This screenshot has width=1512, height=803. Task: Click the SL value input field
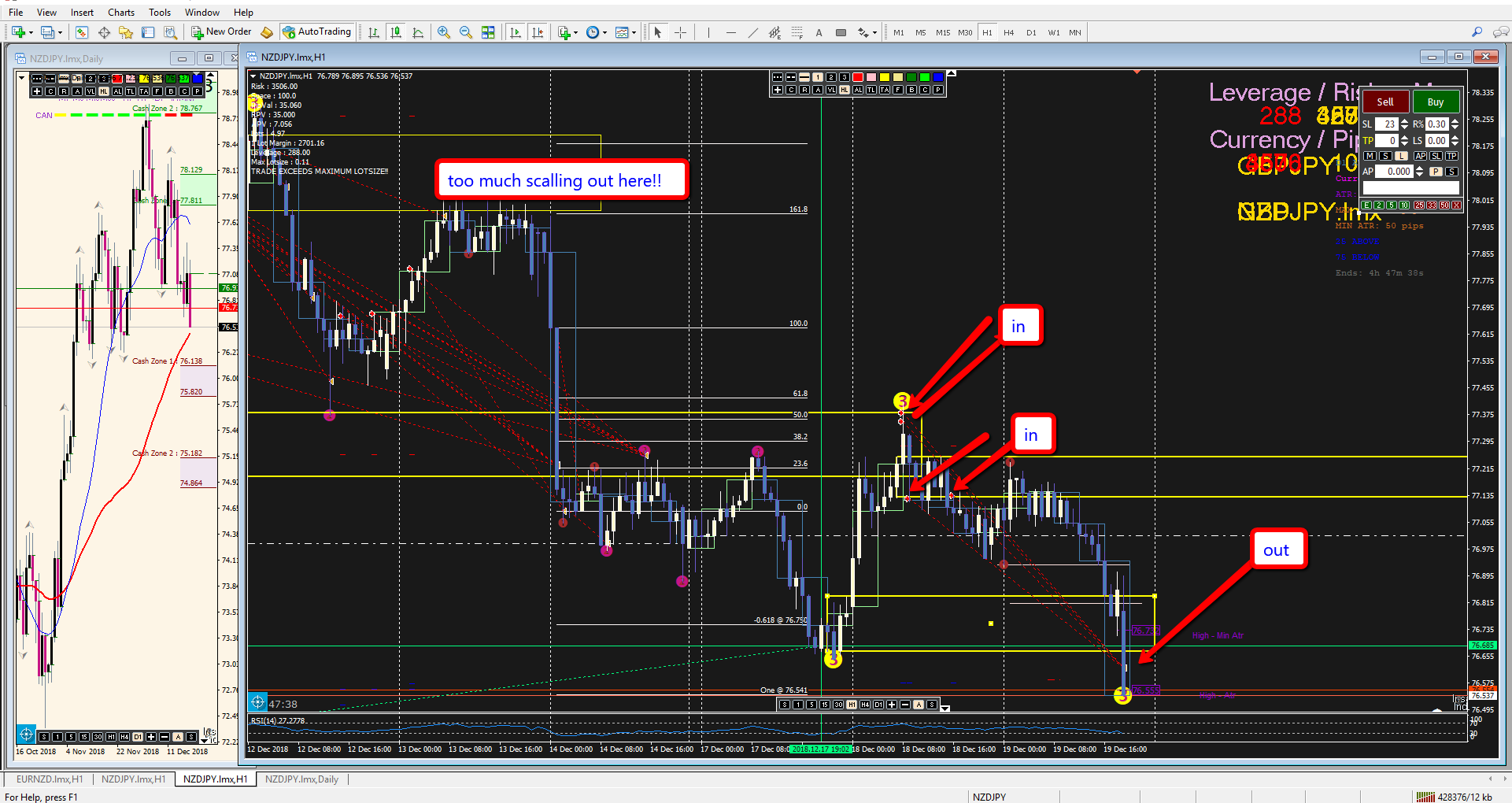click(x=1387, y=124)
